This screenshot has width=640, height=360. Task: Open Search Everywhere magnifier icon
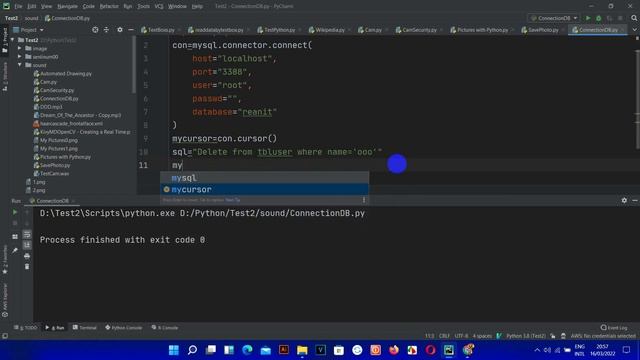[x=634, y=18]
